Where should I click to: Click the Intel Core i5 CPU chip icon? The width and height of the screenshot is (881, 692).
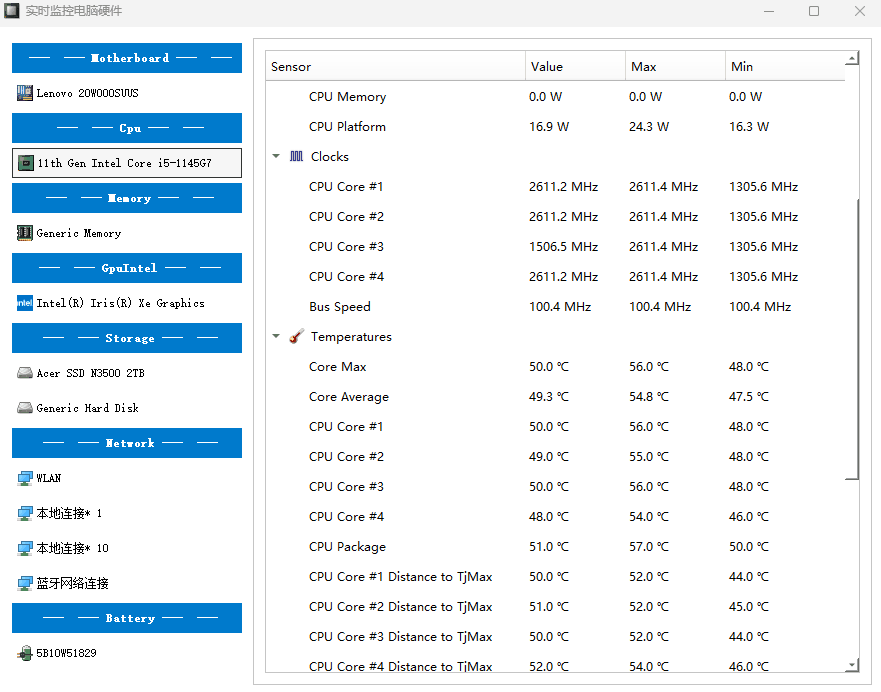[26, 163]
